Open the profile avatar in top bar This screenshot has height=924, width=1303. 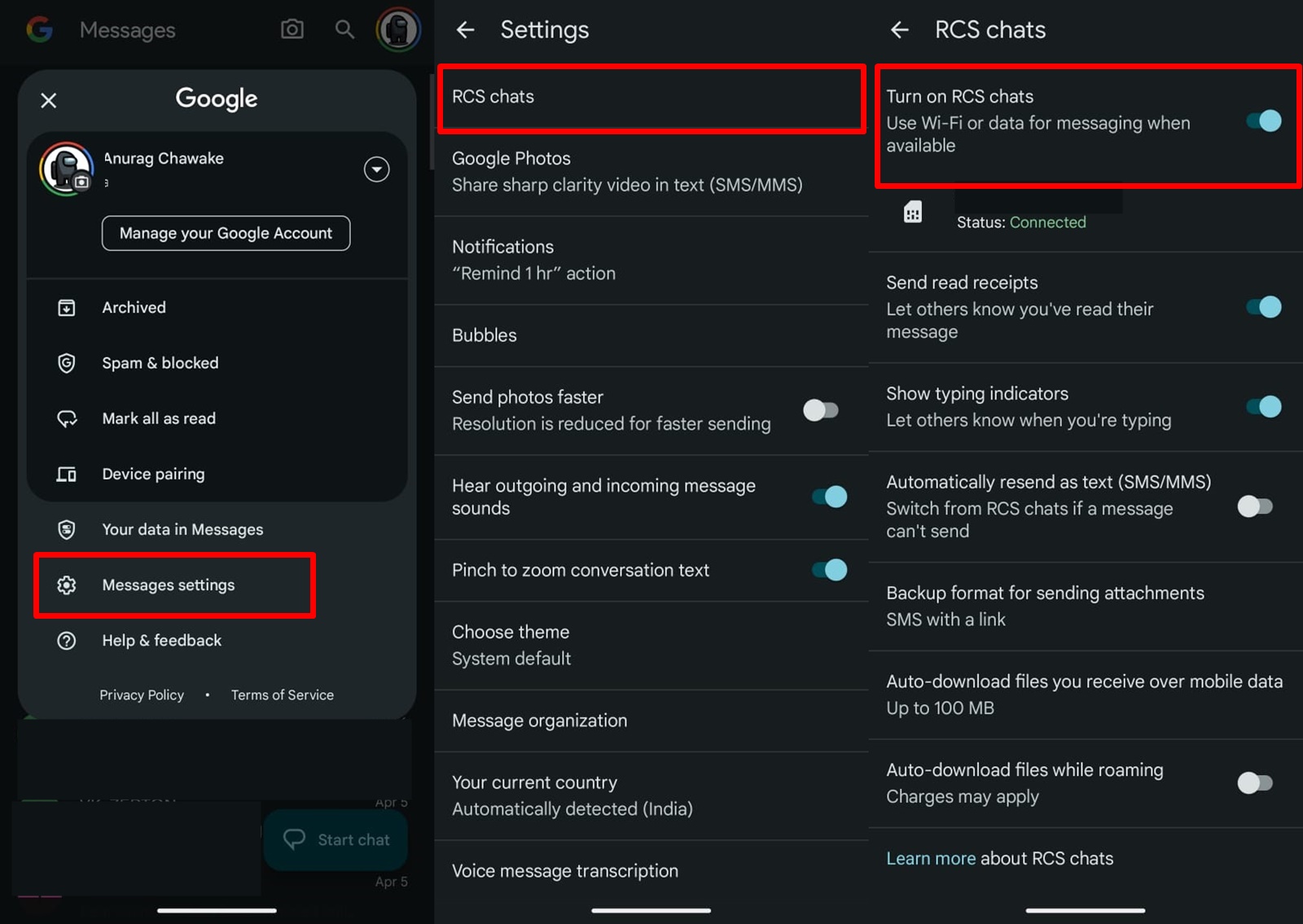click(x=398, y=29)
